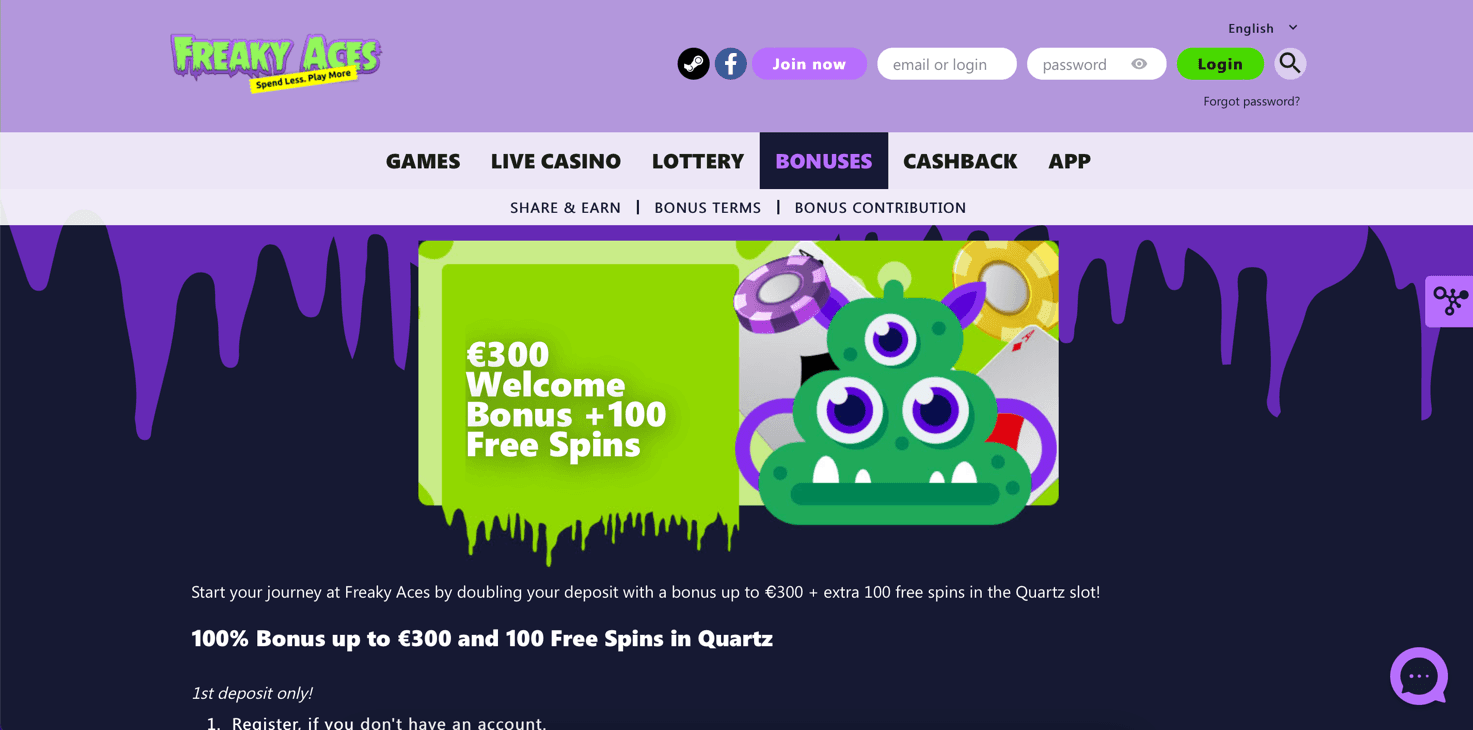Open the Cashback page

pyautogui.click(x=960, y=161)
